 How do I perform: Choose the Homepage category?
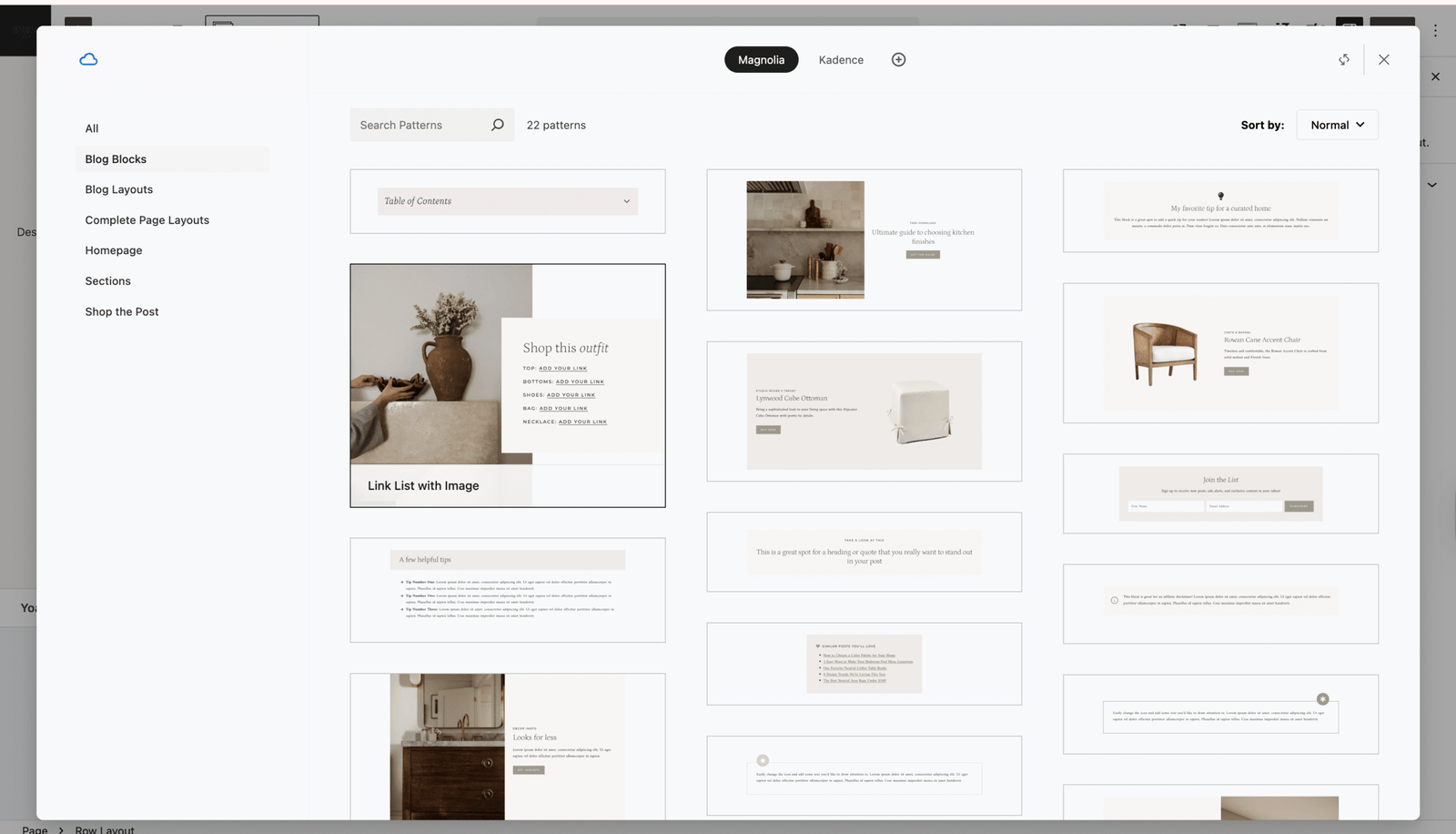pyautogui.click(x=114, y=250)
